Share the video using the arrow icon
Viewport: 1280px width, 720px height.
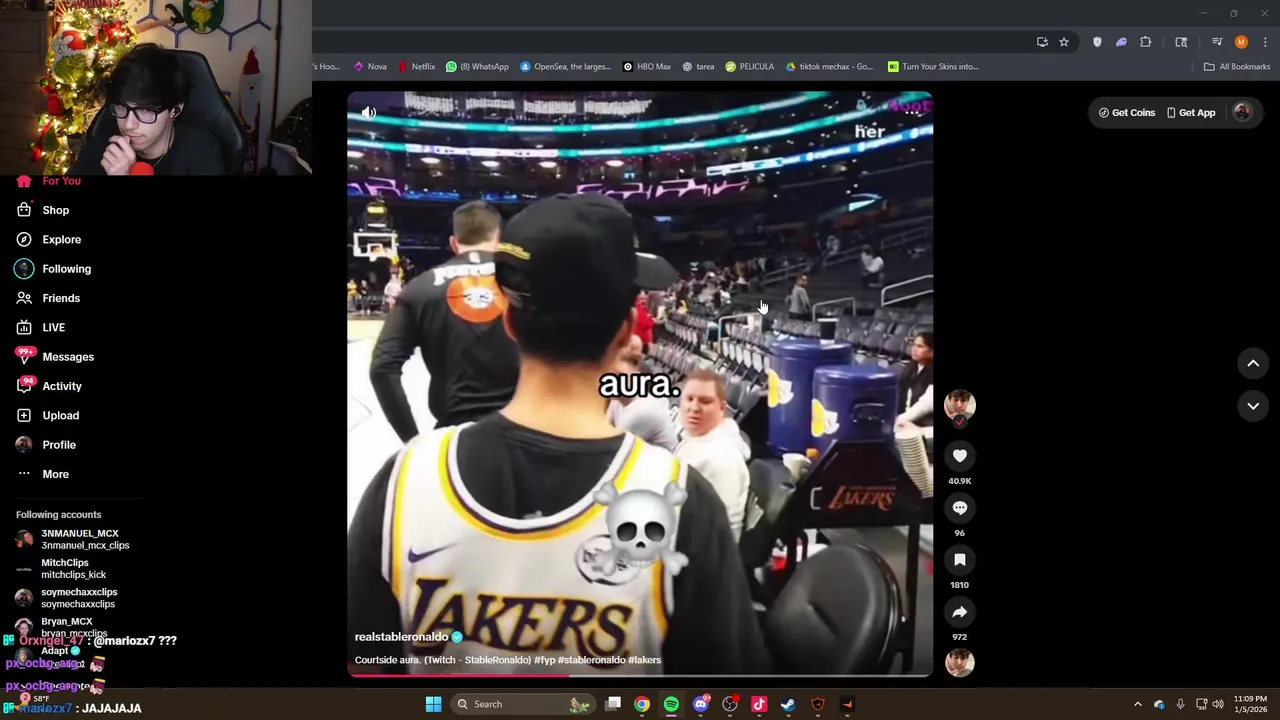tap(959, 612)
